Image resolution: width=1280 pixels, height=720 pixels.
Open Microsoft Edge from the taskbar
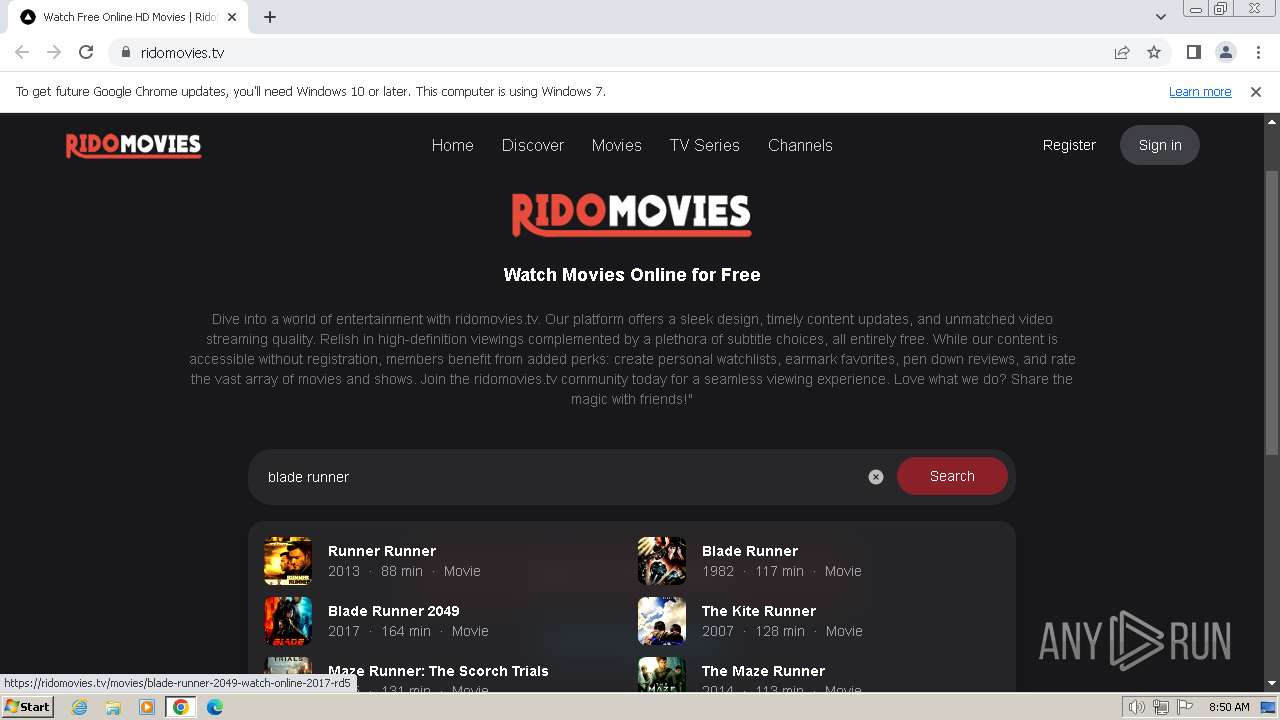[215, 707]
